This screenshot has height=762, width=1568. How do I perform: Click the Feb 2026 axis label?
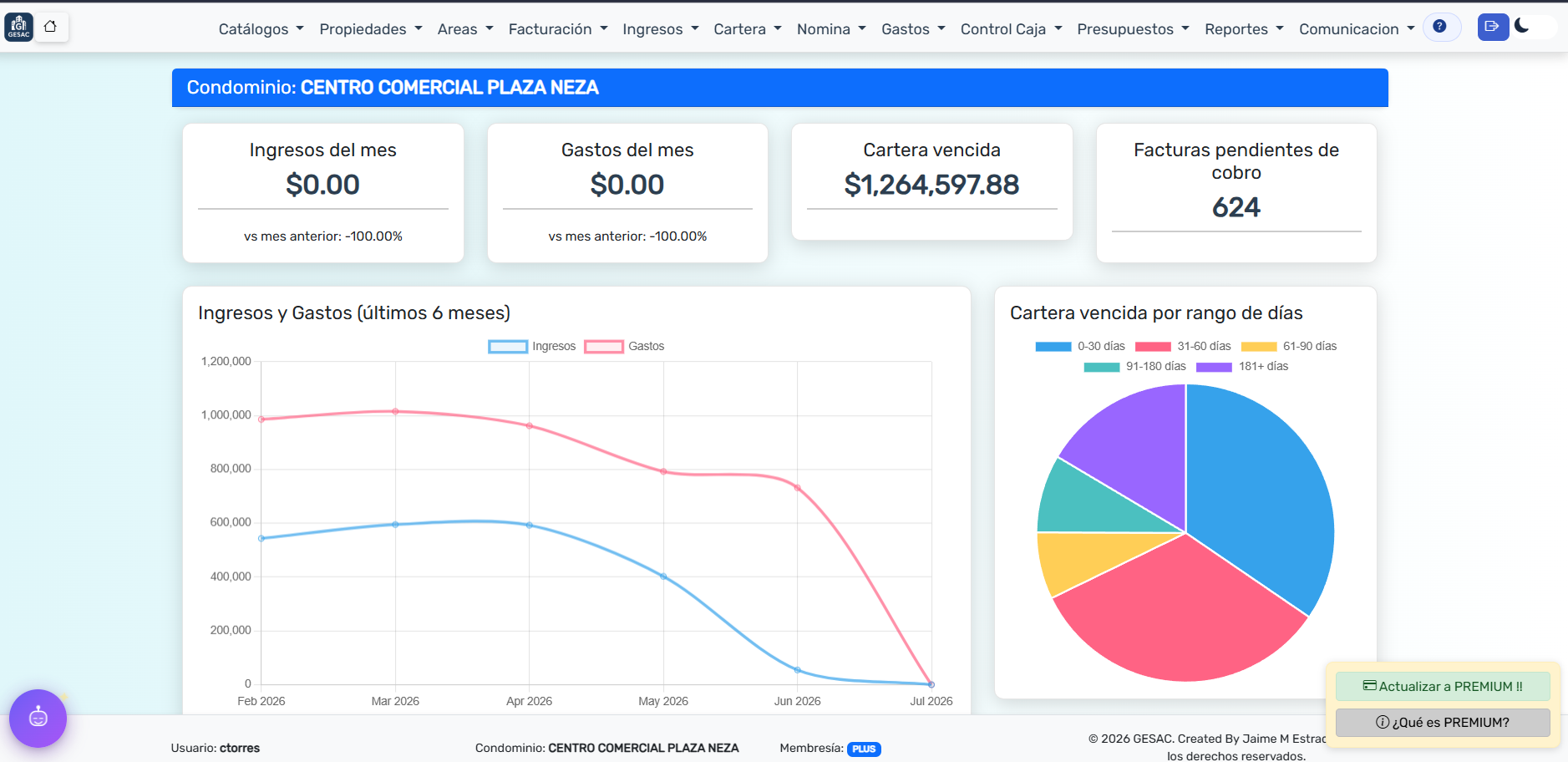click(x=261, y=701)
